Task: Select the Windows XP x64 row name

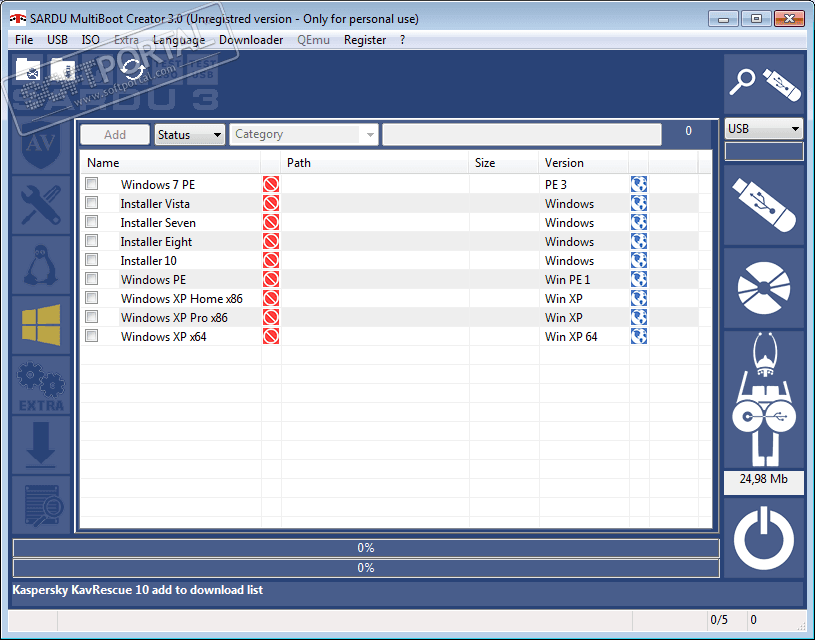Action: [164, 337]
